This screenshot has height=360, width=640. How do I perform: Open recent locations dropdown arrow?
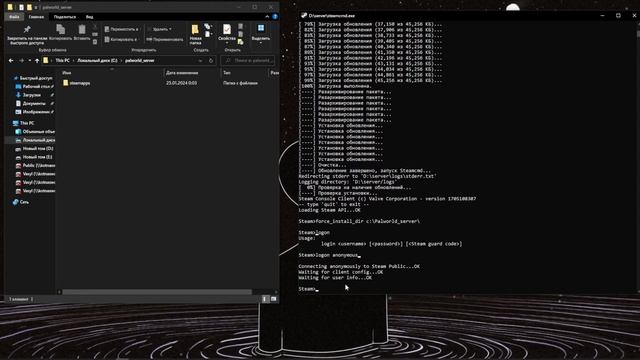pos(29,60)
